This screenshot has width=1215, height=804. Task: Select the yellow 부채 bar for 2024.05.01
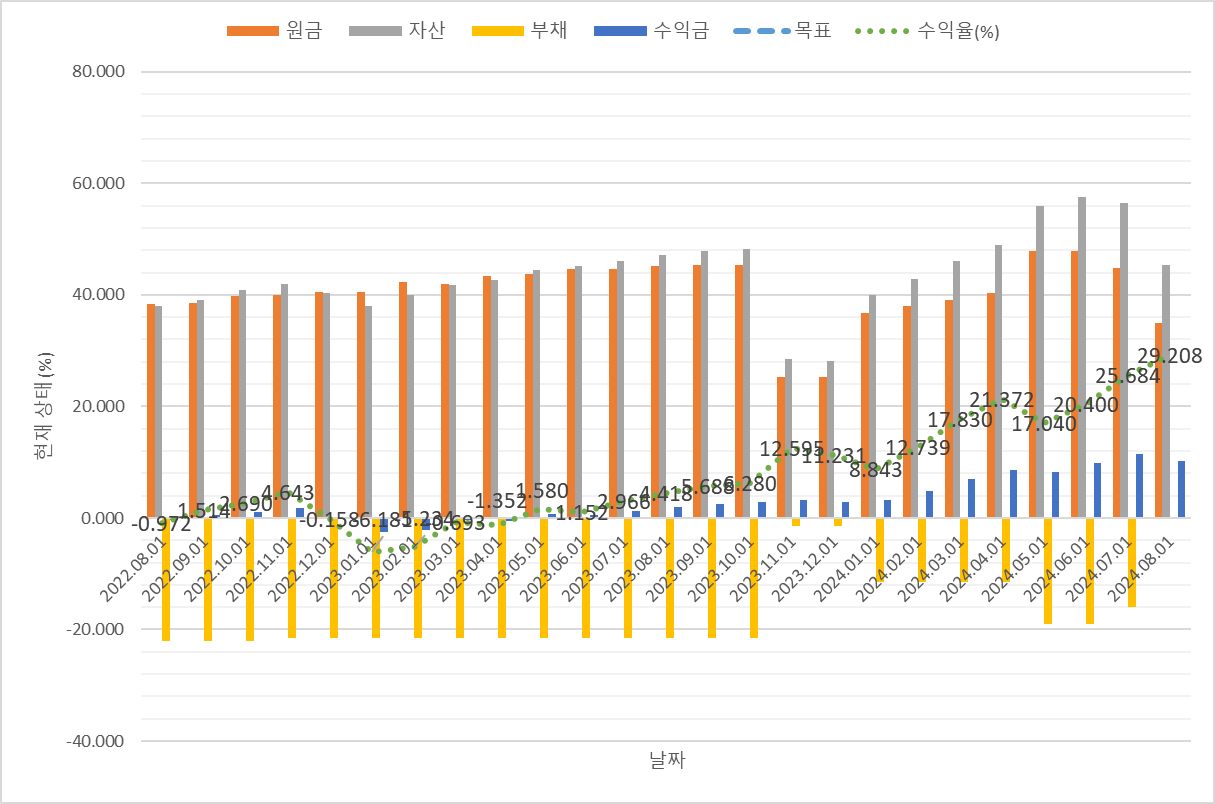tap(1048, 571)
